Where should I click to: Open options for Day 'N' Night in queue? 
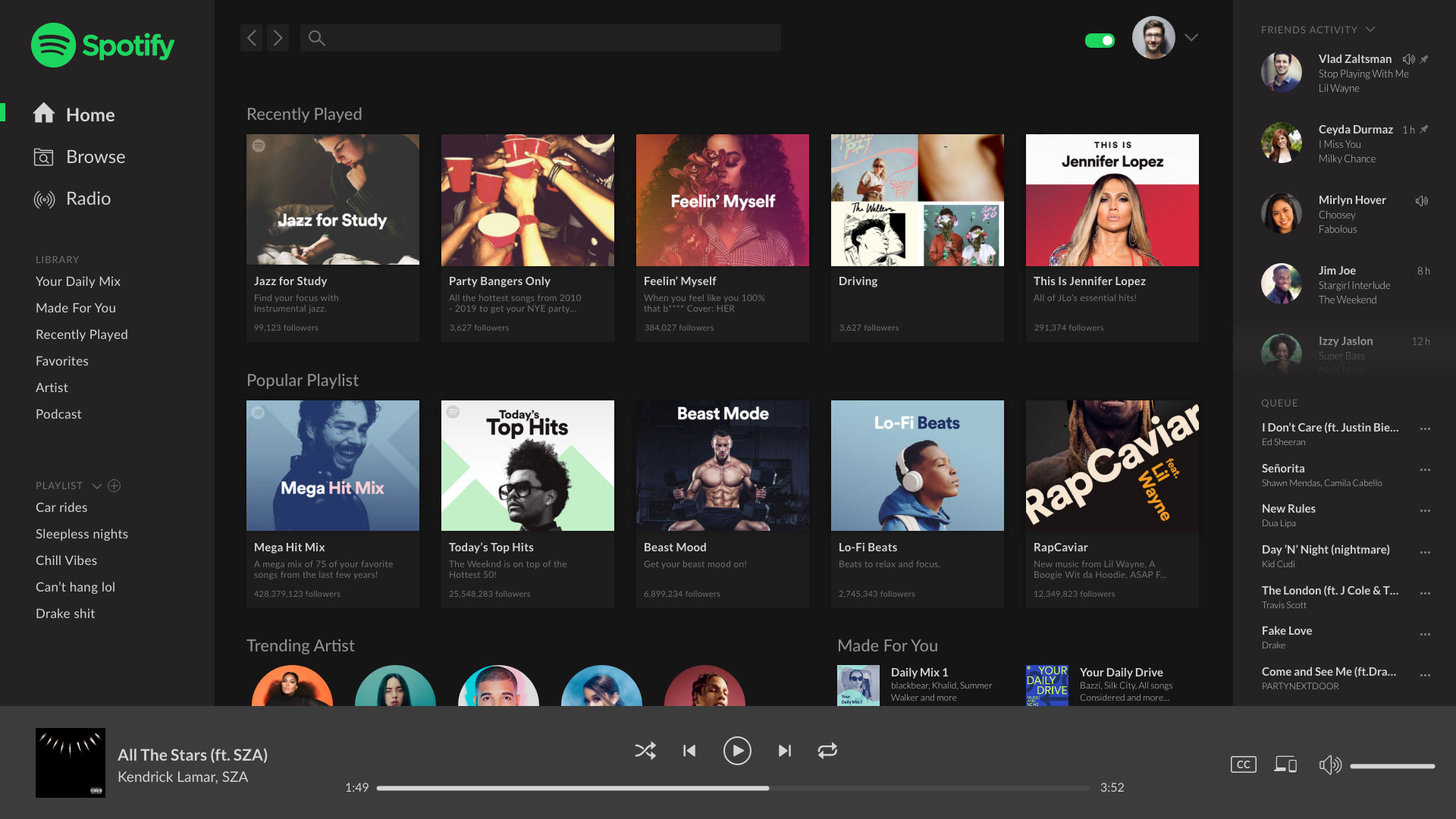[1425, 552]
